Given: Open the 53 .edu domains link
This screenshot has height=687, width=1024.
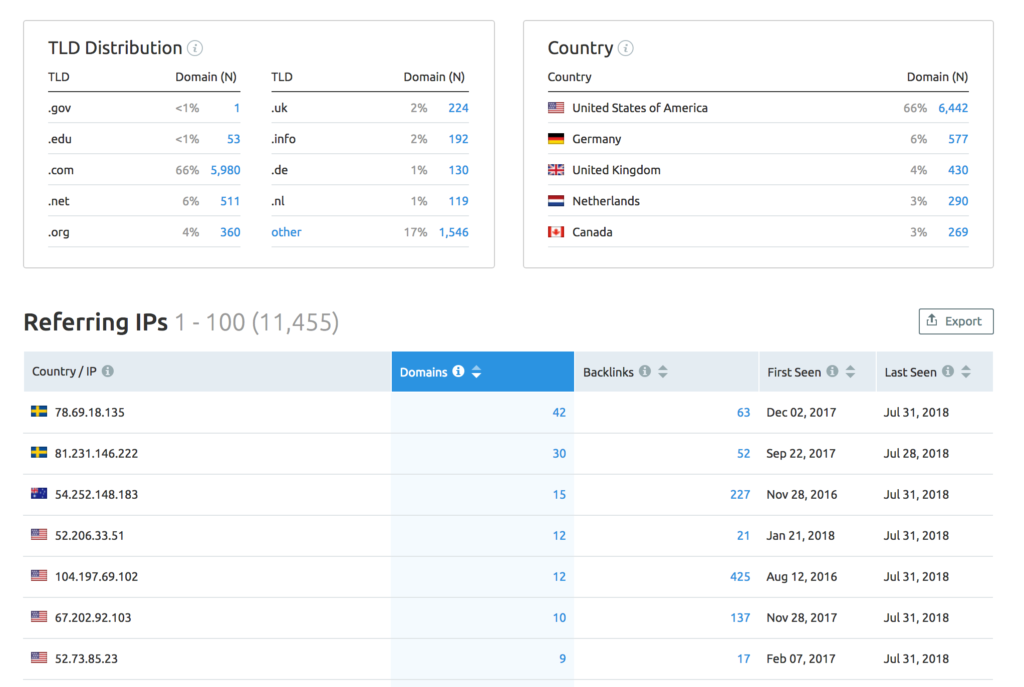Looking at the screenshot, I should [233, 139].
